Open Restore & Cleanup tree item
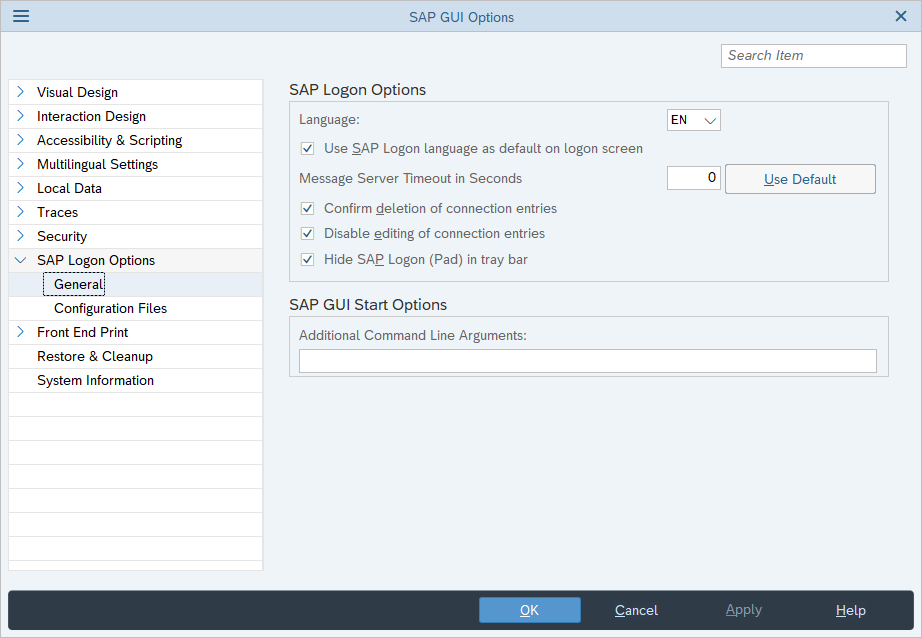922x638 pixels. pyautogui.click(x=95, y=357)
